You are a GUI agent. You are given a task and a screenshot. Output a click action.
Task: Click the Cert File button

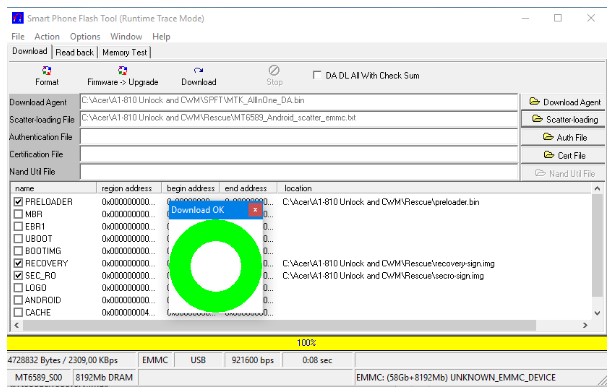click(x=563, y=155)
